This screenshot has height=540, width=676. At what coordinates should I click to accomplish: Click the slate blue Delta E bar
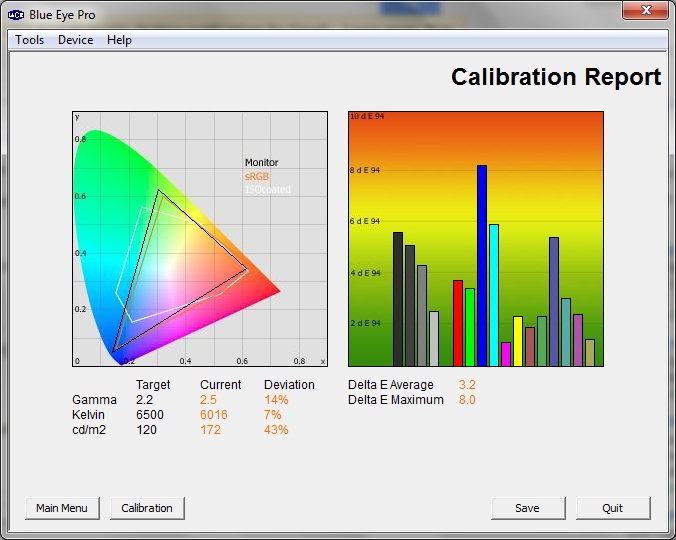click(x=554, y=302)
